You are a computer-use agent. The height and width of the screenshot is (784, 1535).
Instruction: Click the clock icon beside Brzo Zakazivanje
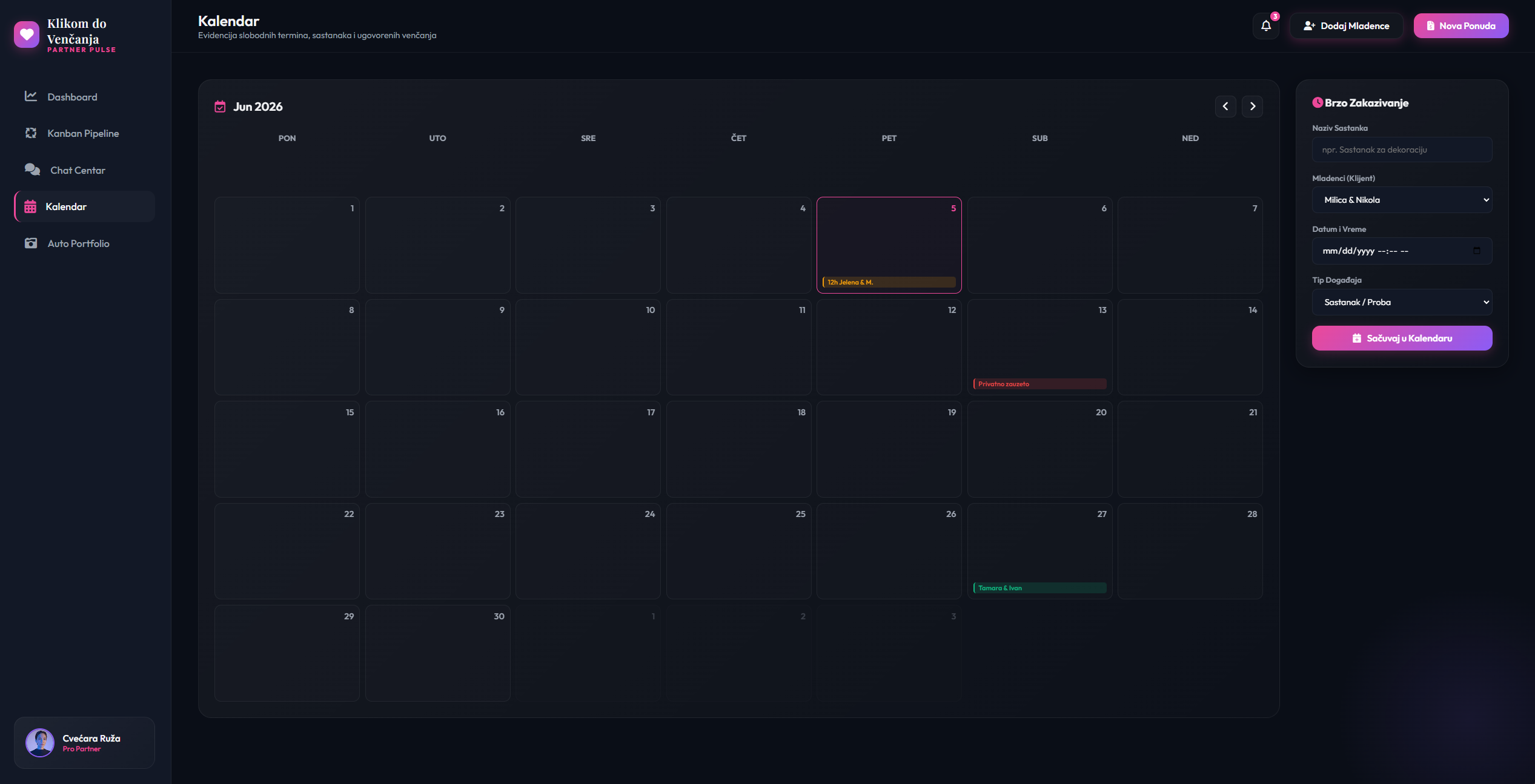1318,102
